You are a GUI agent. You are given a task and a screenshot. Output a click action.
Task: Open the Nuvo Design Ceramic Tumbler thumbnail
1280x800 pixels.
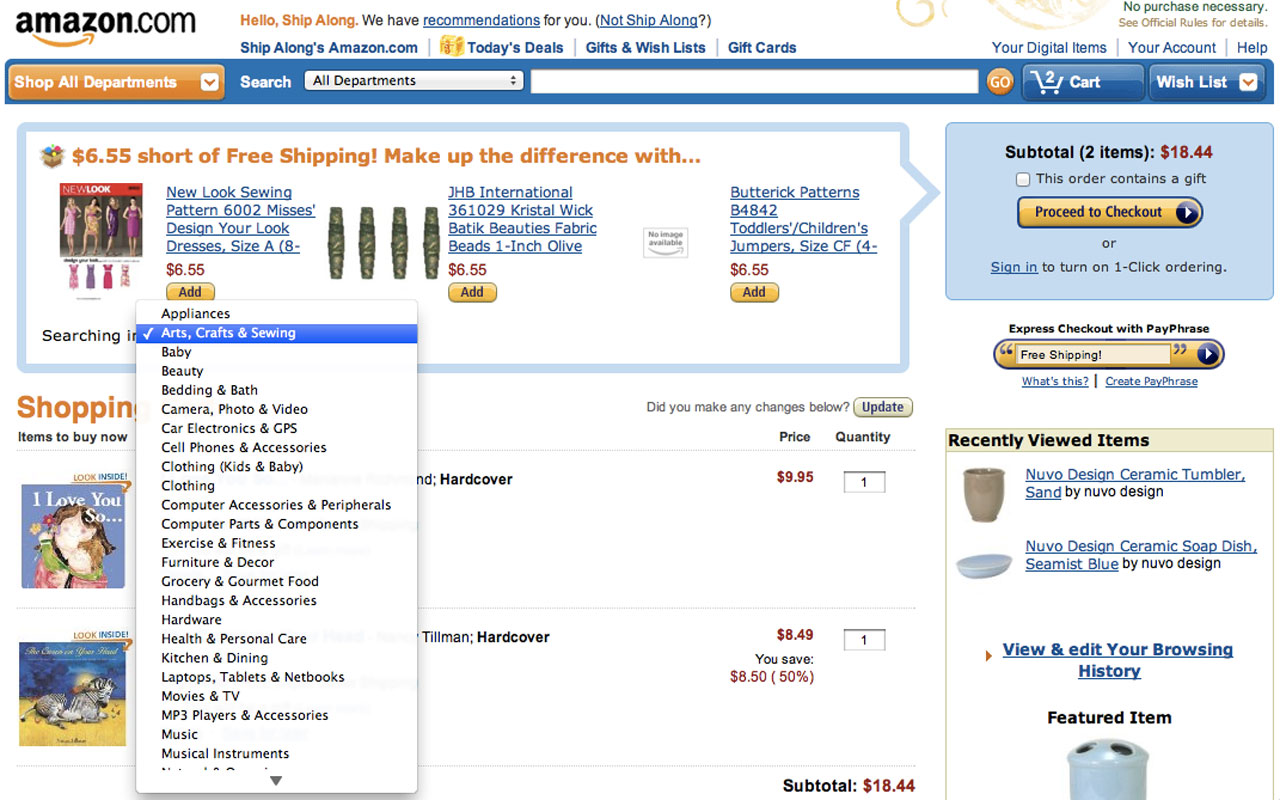point(985,494)
